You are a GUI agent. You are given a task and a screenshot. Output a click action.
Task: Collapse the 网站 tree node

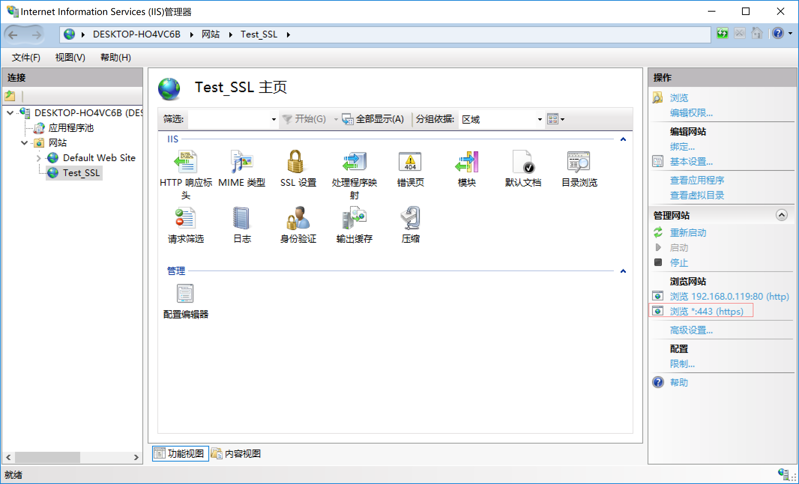pos(24,143)
